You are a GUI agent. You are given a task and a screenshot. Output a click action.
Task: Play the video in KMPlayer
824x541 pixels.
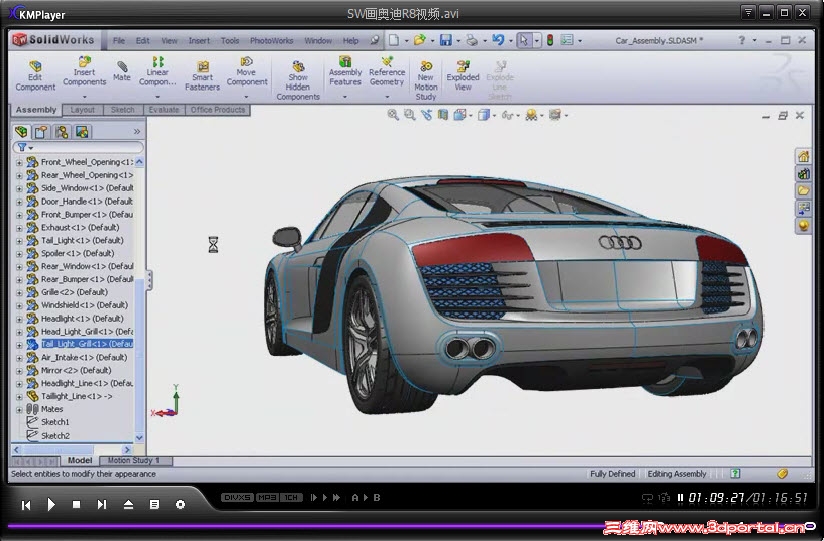(x=51, y=504)
